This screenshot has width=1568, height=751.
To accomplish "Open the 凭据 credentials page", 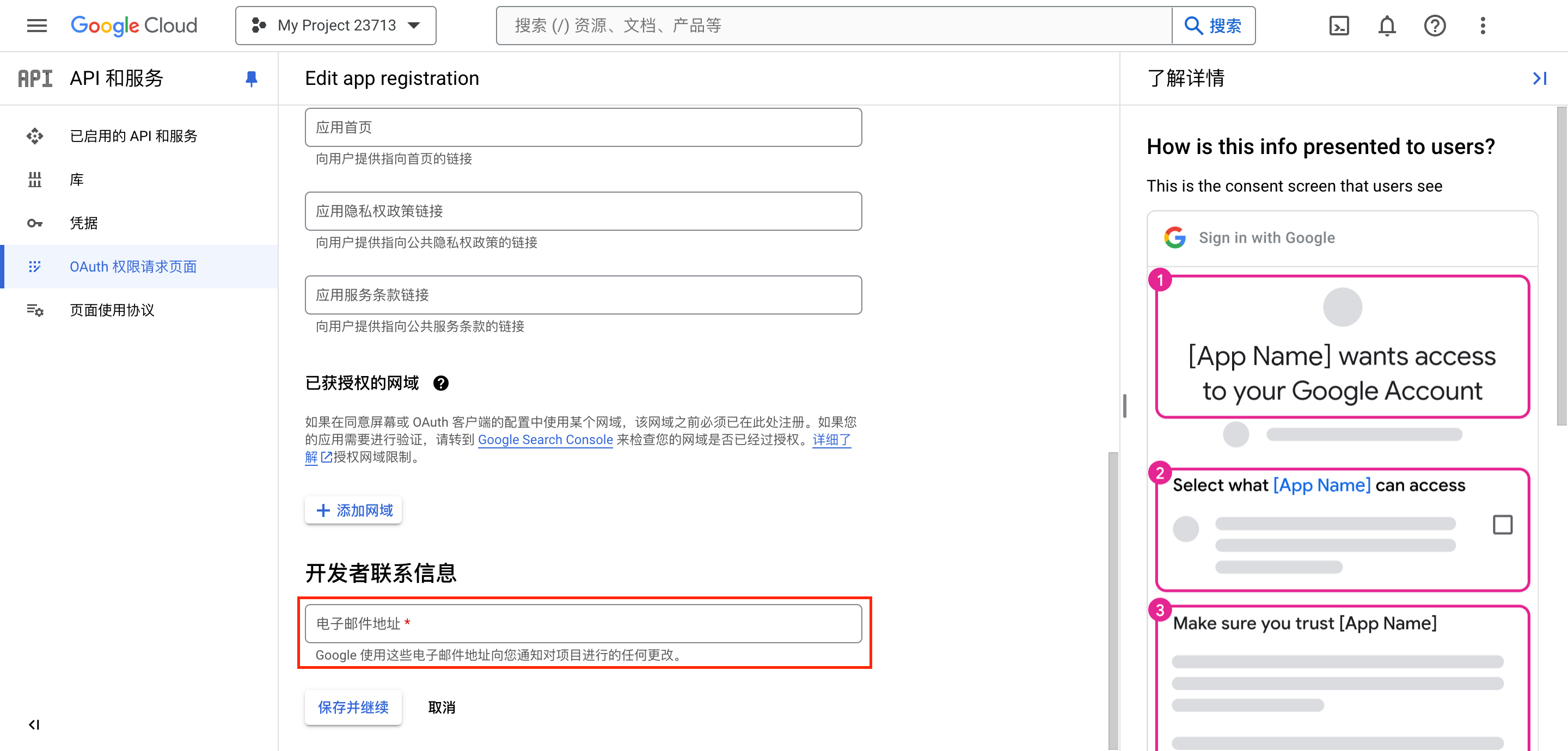I will (139, 223).
